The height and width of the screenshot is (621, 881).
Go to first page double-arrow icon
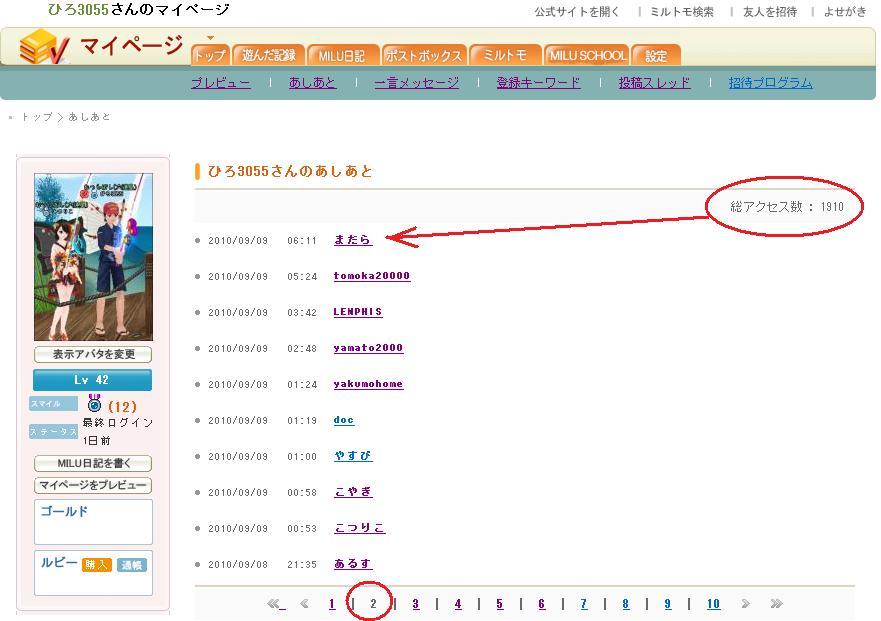[x=275, y=604]
